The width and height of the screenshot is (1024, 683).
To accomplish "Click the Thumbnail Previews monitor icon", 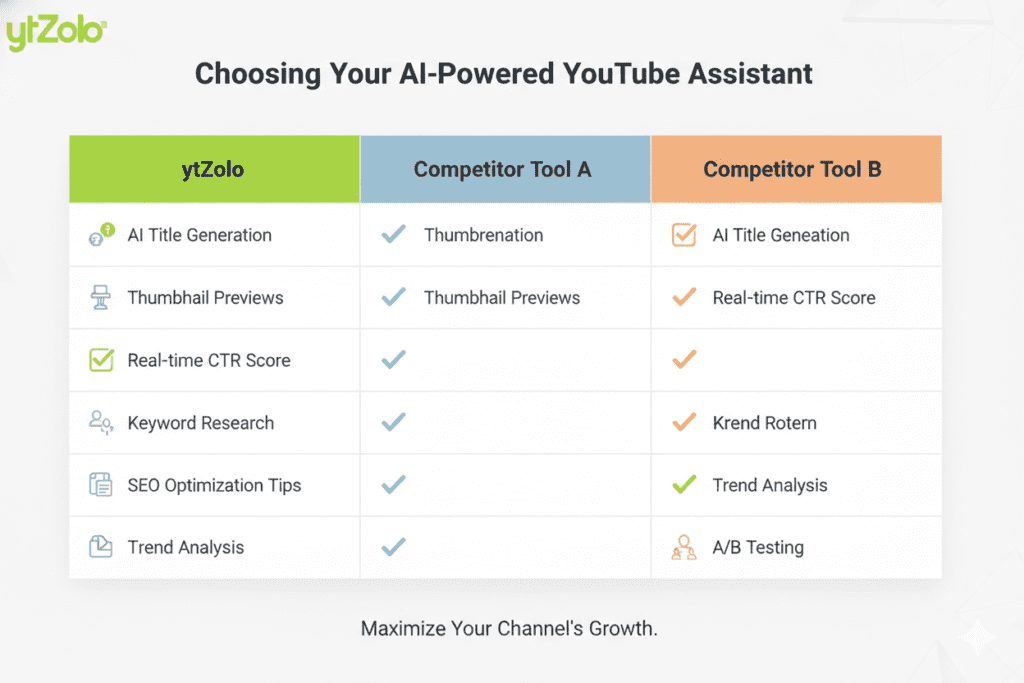I will pos(101,298).
